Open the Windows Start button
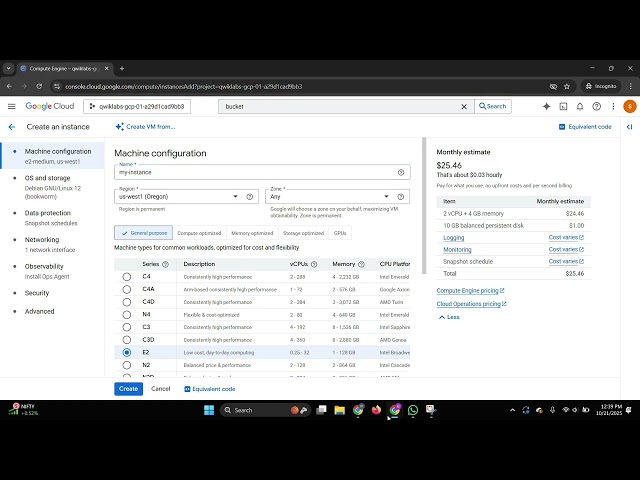640x480 pixels. point(209,410)
